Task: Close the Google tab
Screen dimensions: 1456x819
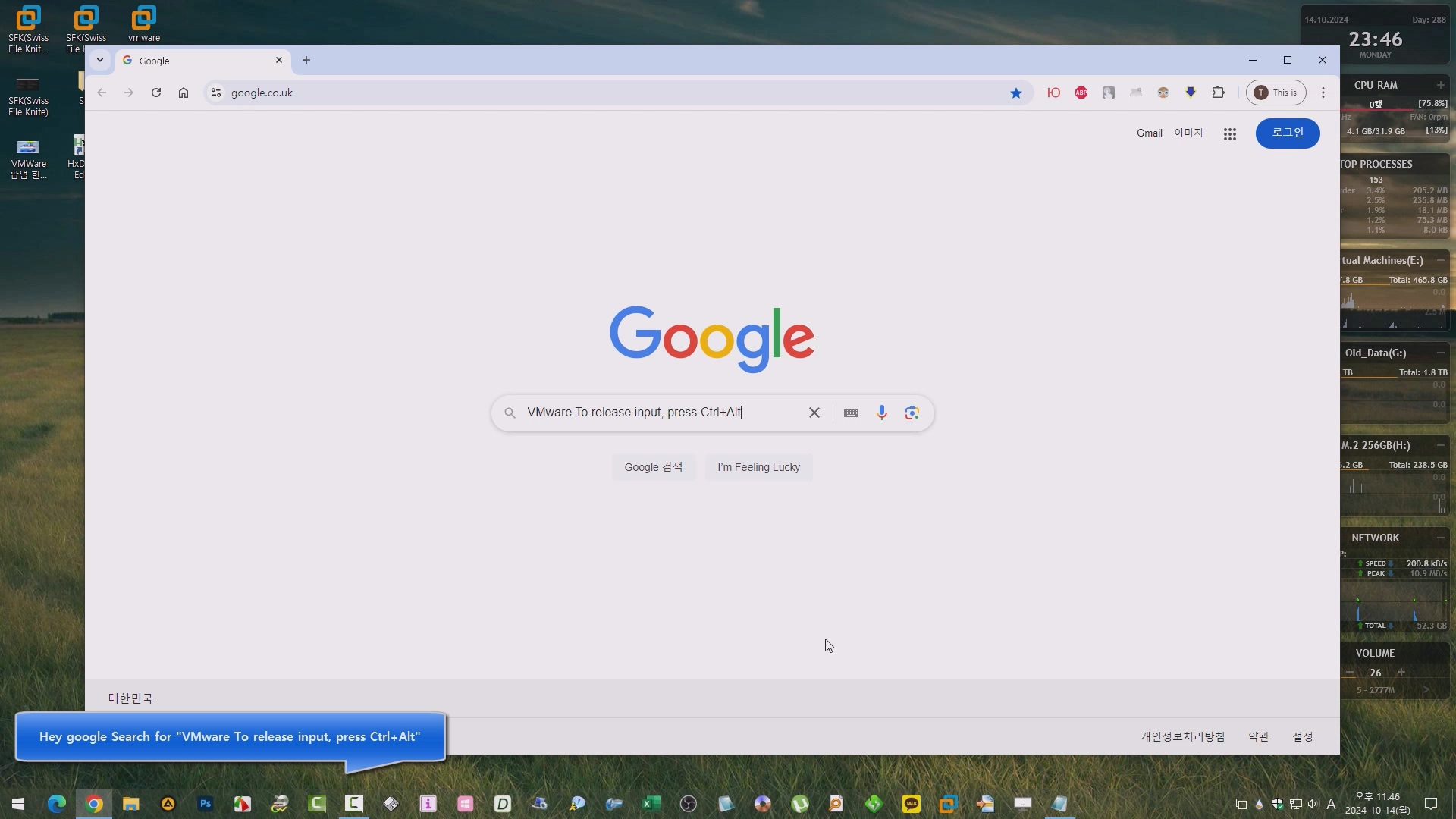Action: coord(279,60)
